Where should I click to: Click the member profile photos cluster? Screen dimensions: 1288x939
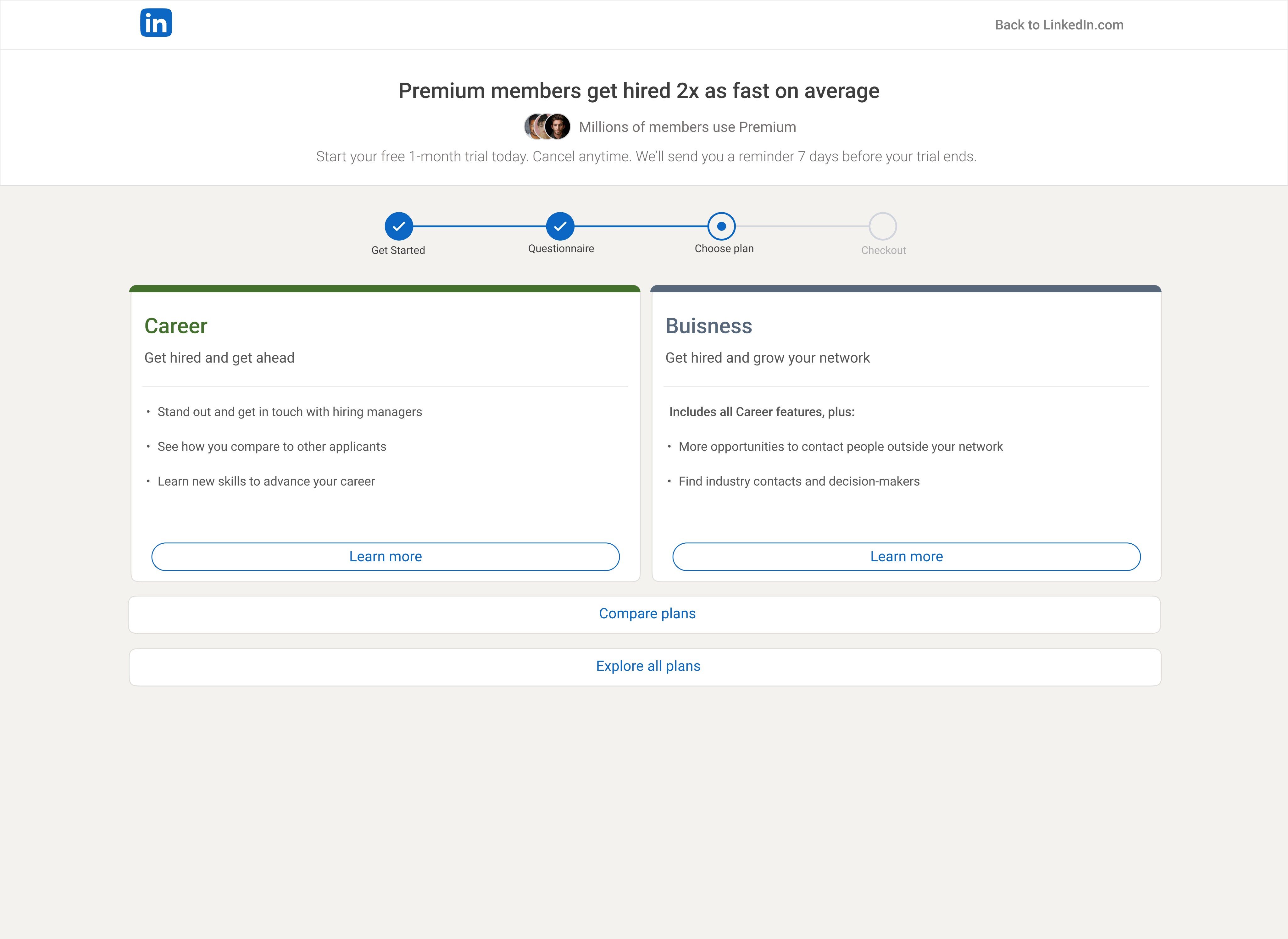(x=547, y=127)
